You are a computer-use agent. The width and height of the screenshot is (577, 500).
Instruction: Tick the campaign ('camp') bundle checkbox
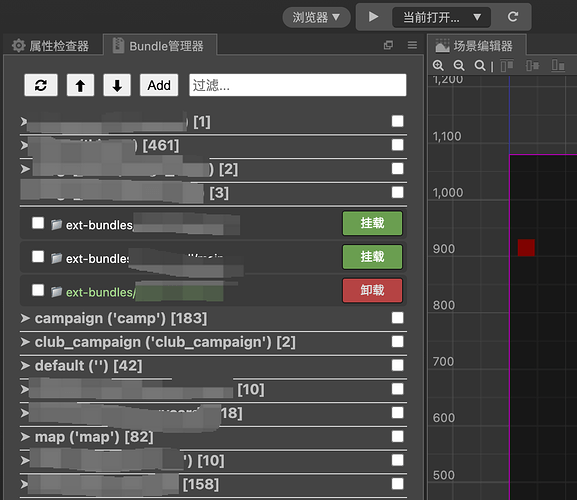397,318
